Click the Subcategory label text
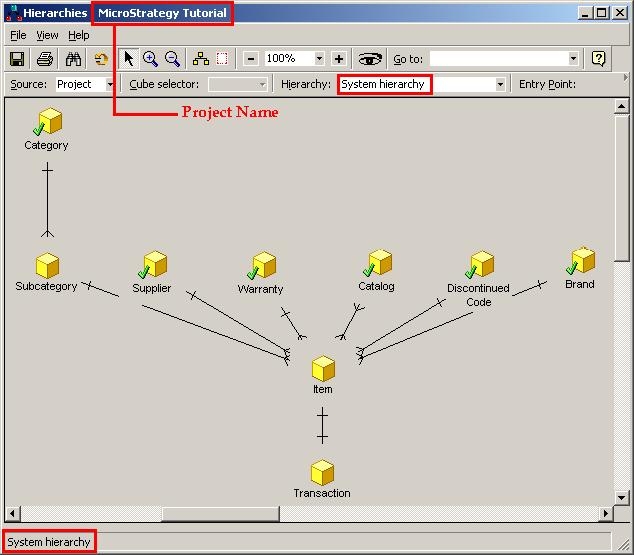This screenshot has height=555, width=634. (x=46, y=286)
